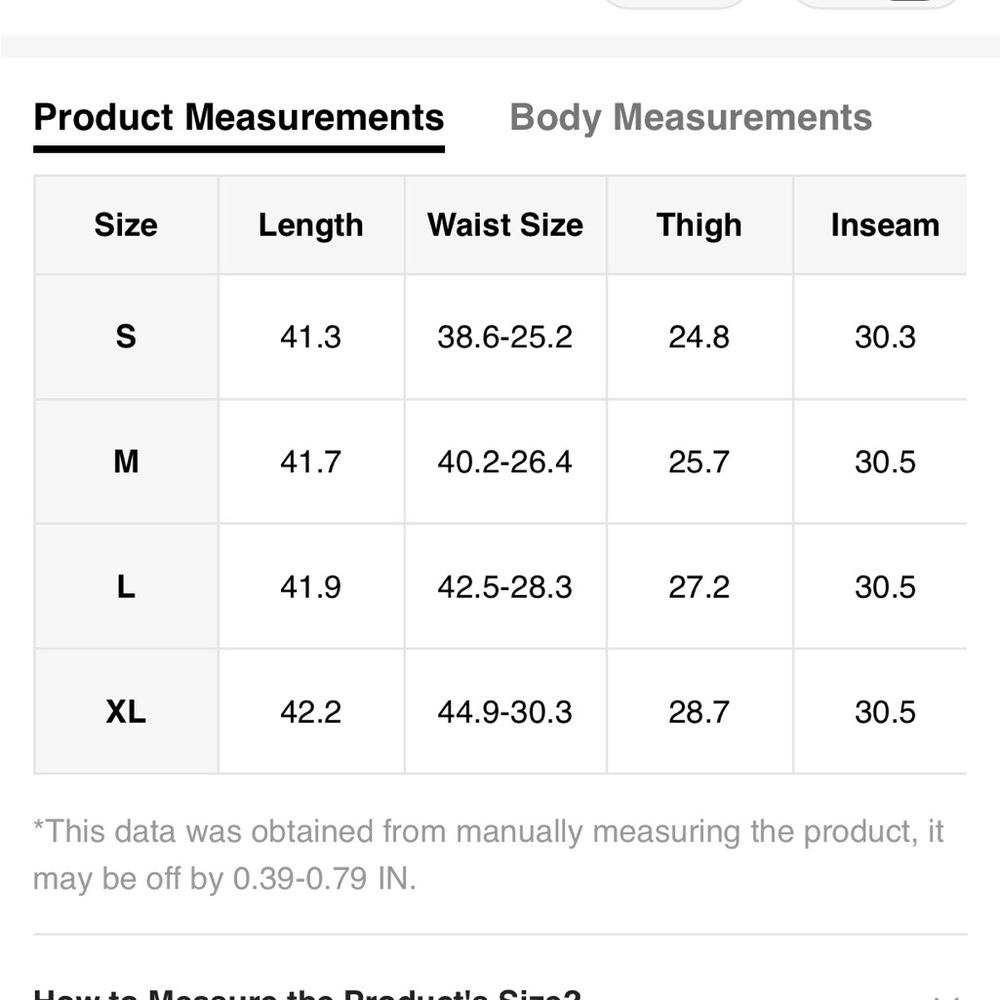
Task: Click the Waist Size column header
Action: point(505,225)
